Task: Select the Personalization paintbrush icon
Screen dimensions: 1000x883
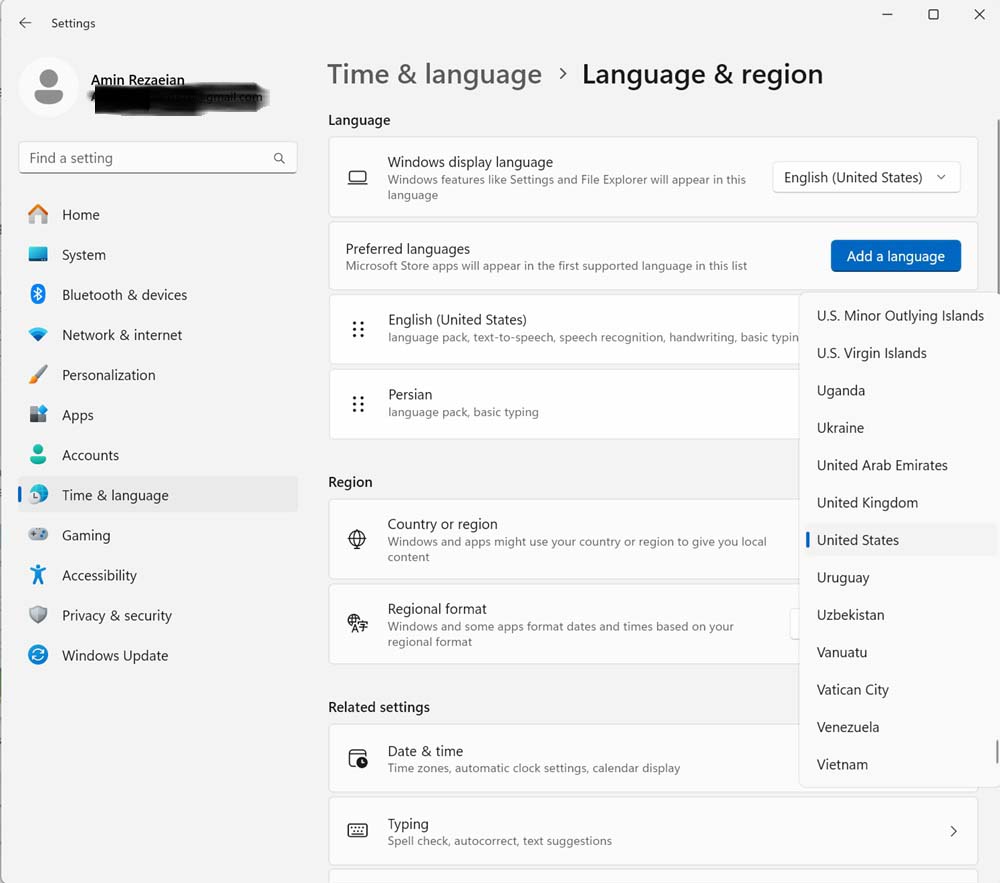Action: [x=38, y=375]
